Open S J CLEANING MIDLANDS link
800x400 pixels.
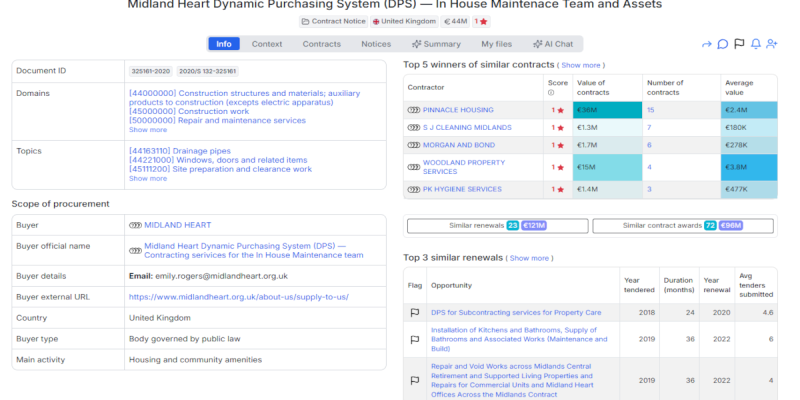(467, 128)
